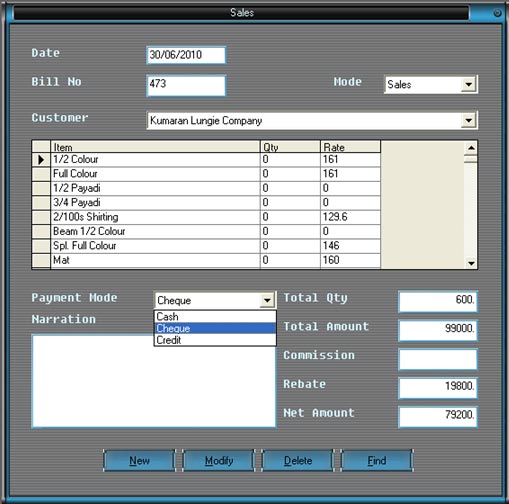Click the item grid scrollbar thumb
The image size is (509, 504).
point(471,159)
